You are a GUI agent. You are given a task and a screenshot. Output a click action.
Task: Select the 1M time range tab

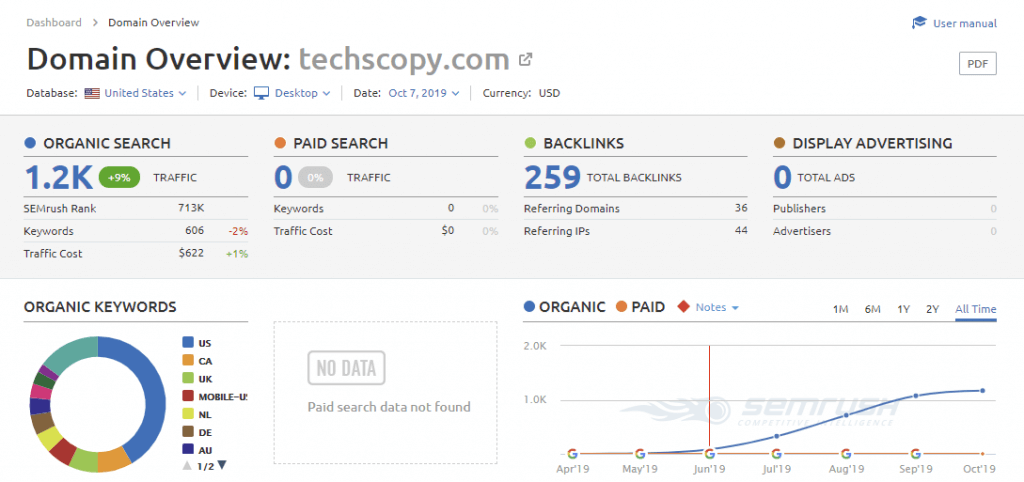(840, 310)
